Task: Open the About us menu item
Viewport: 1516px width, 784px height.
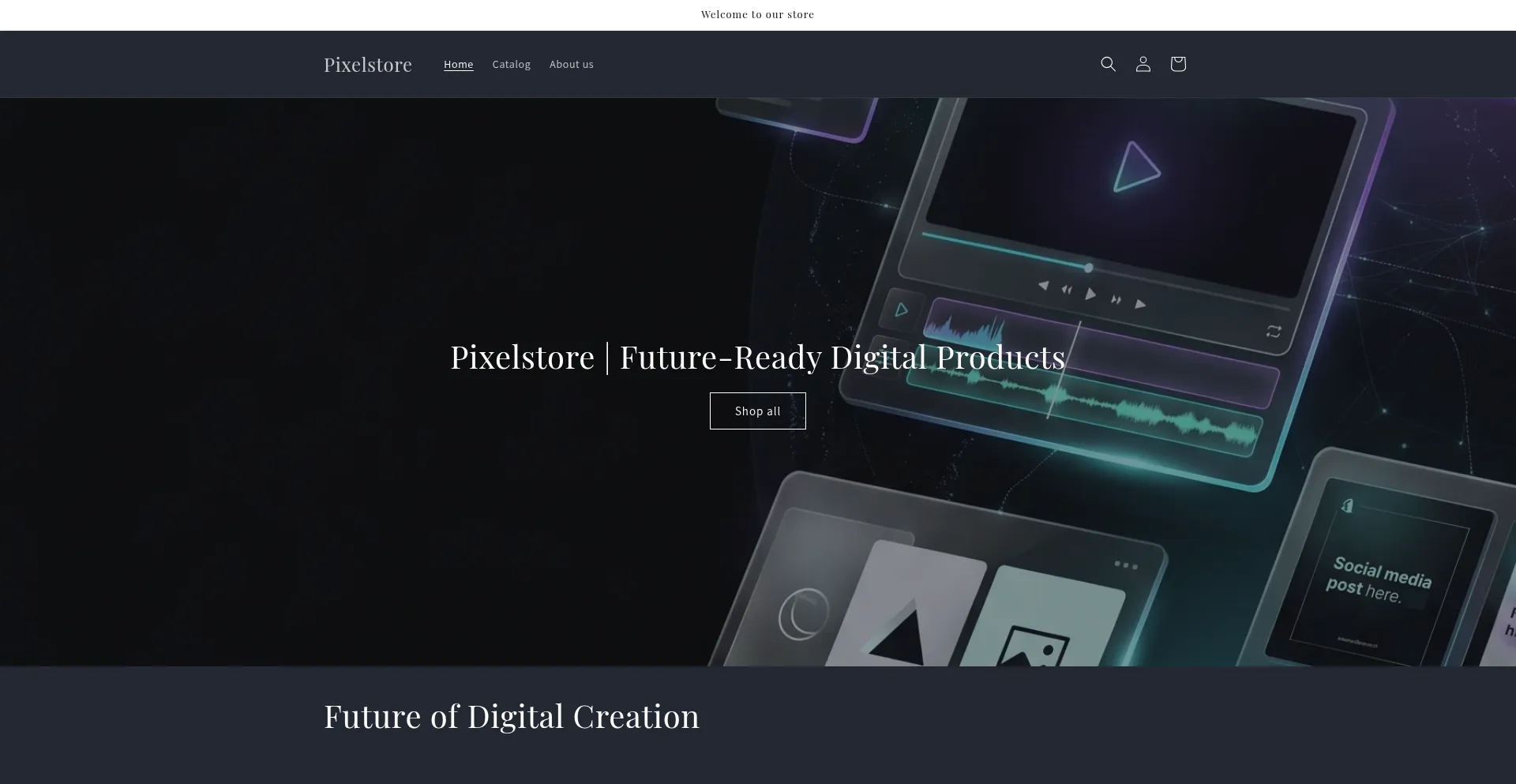Action: [571, 64]
